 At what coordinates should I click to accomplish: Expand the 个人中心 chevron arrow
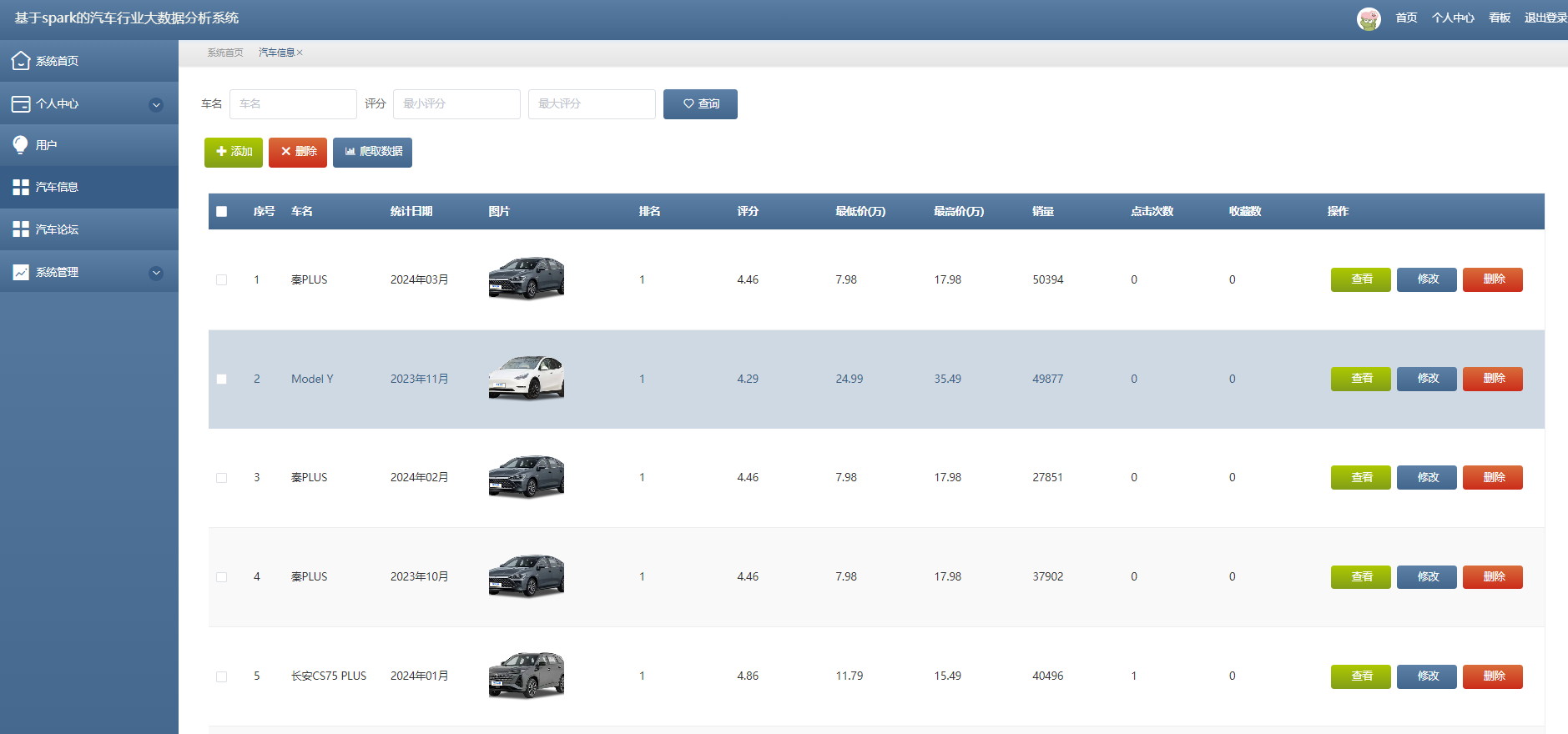pos(156,104)
